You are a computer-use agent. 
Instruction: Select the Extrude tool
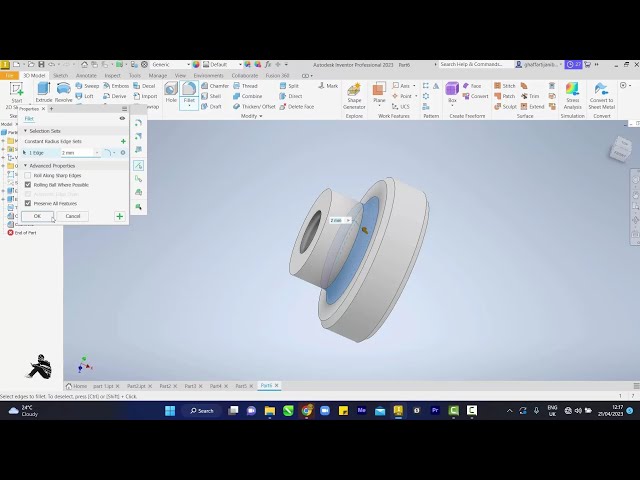[x=44, y=92]
